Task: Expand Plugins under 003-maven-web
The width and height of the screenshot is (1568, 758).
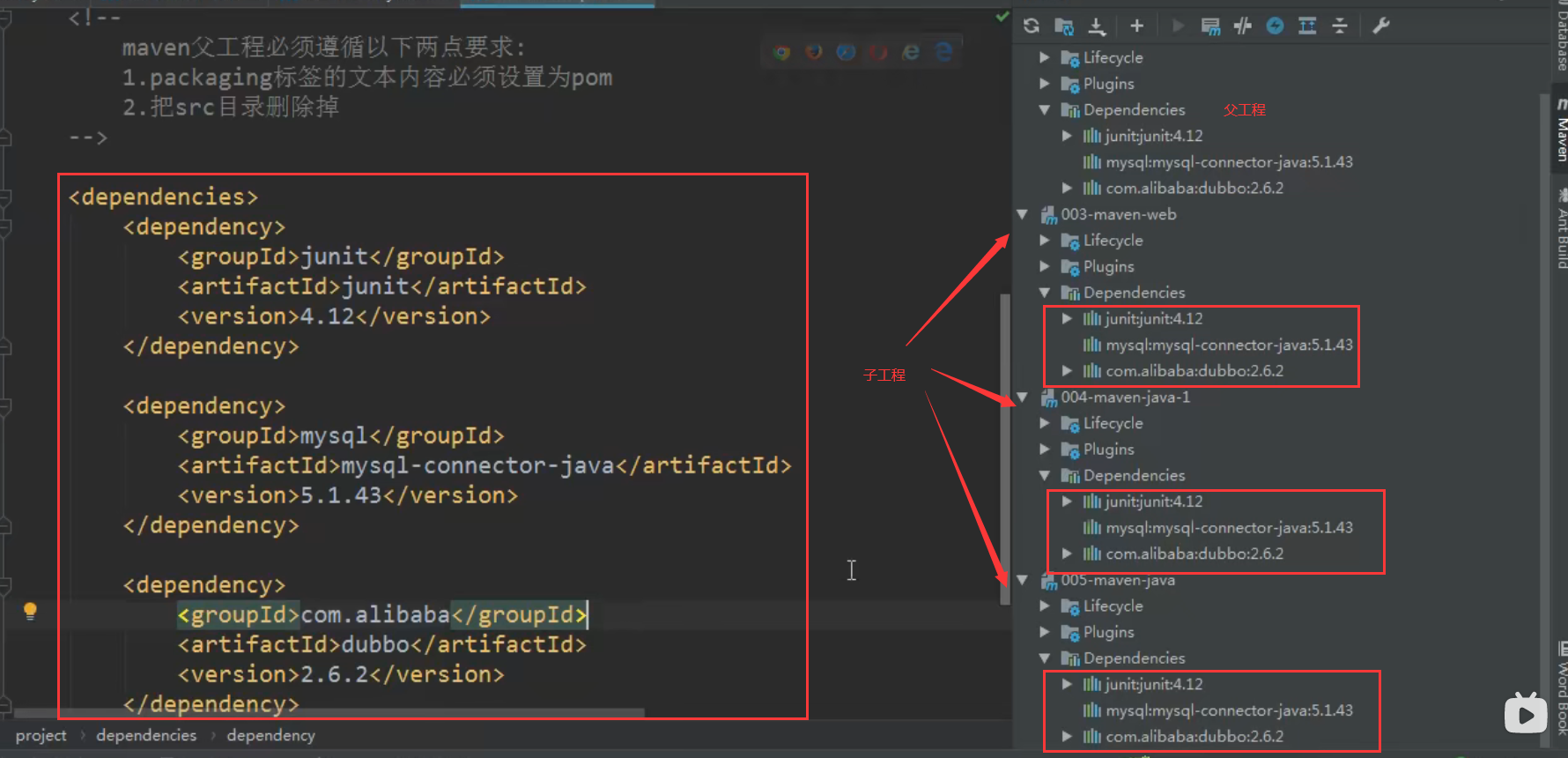Action: click(x=1045, y=266)
